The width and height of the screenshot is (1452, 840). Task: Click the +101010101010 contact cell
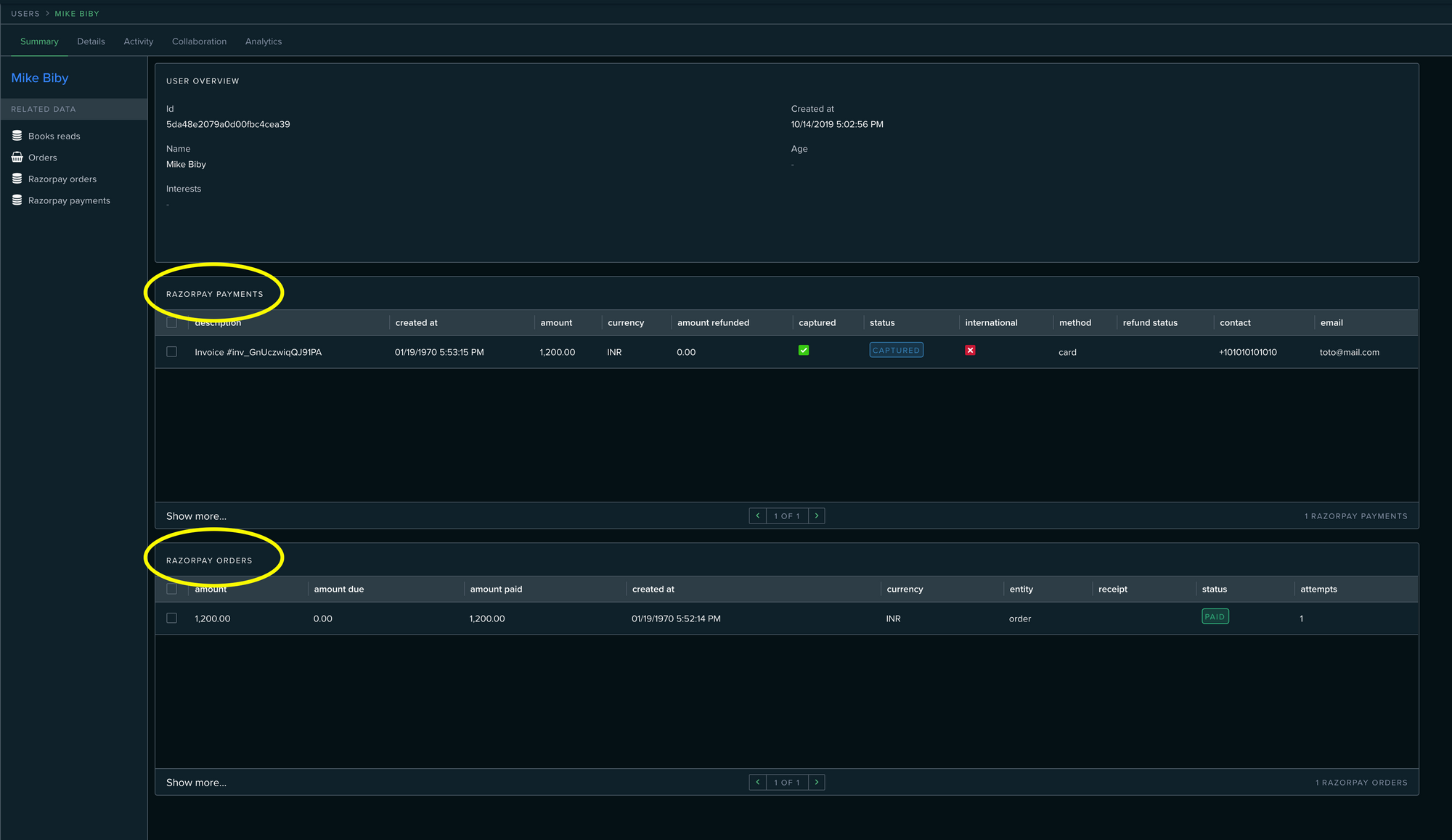(1248, 352)
